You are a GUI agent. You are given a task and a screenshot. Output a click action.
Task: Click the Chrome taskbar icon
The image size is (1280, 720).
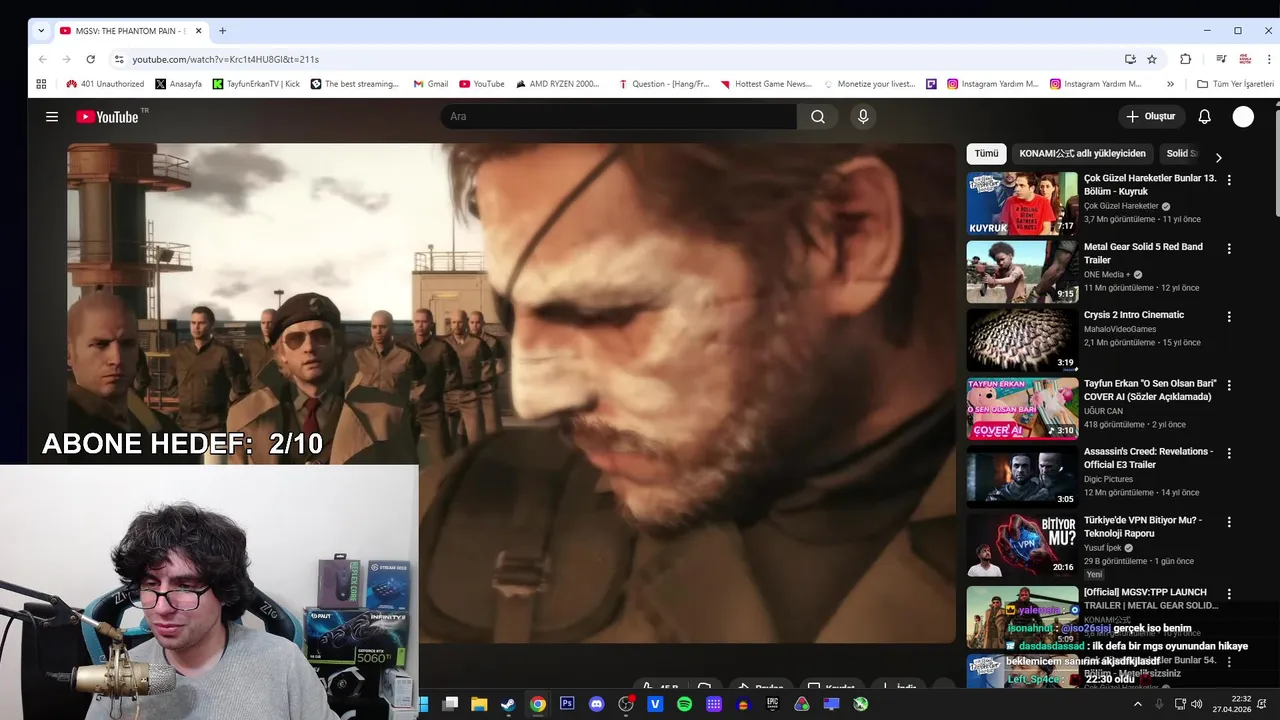[538, 704]
